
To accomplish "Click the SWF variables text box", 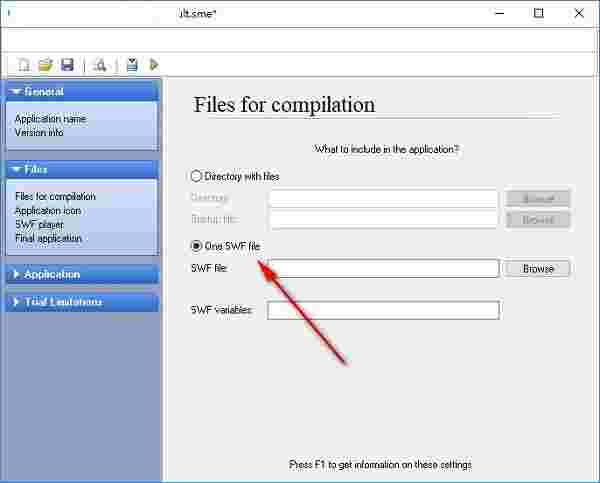I will pyautogui.click(x=383, y=310).
